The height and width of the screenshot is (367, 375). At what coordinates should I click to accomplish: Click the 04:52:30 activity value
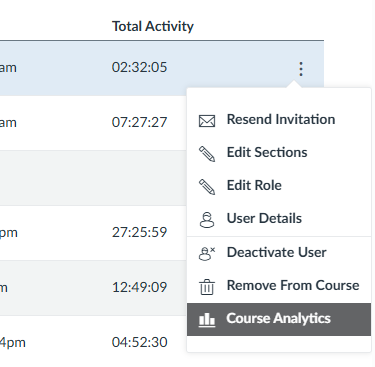pyautogui.click(x=139, y=342)
